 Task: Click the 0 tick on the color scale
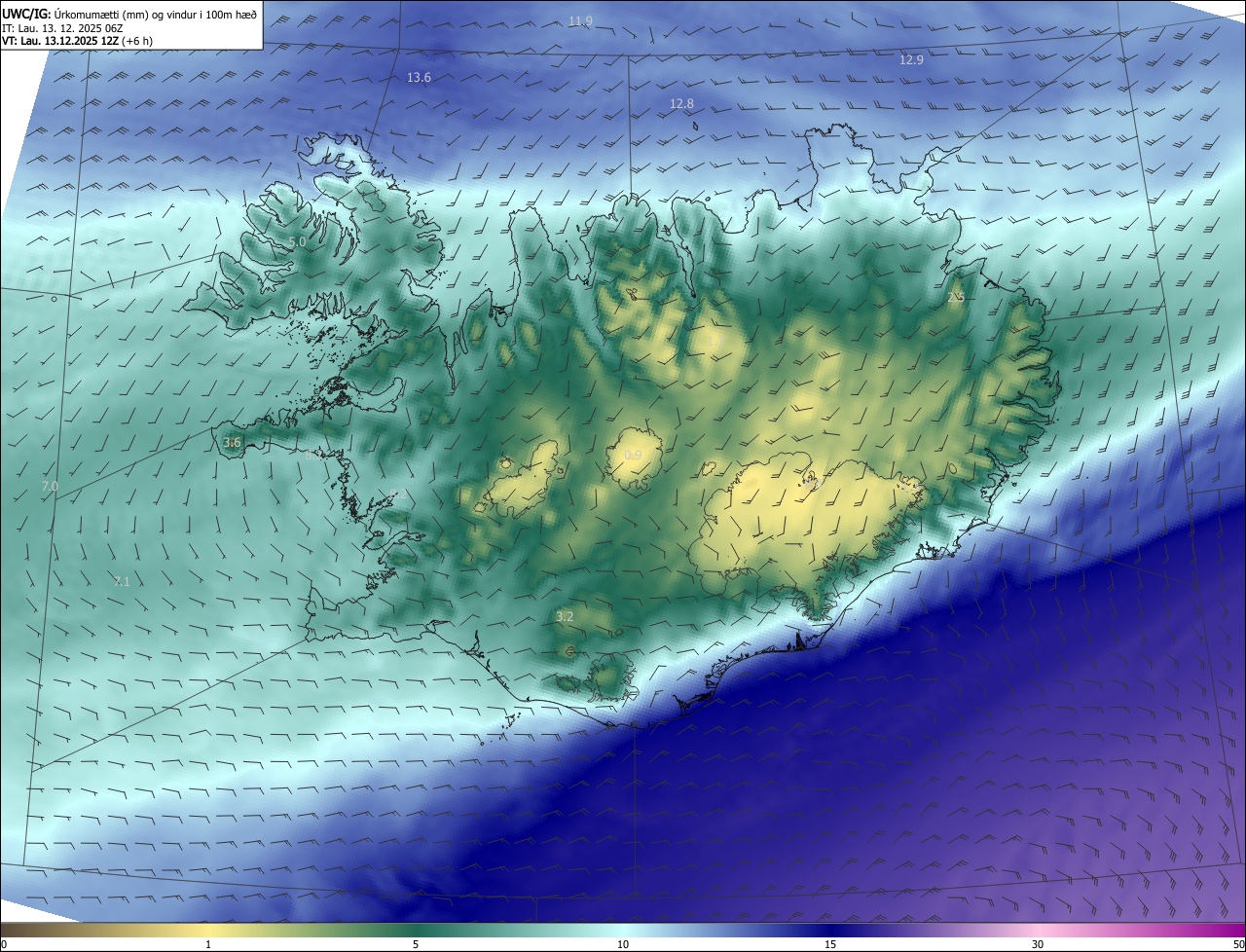coord(4,944)
